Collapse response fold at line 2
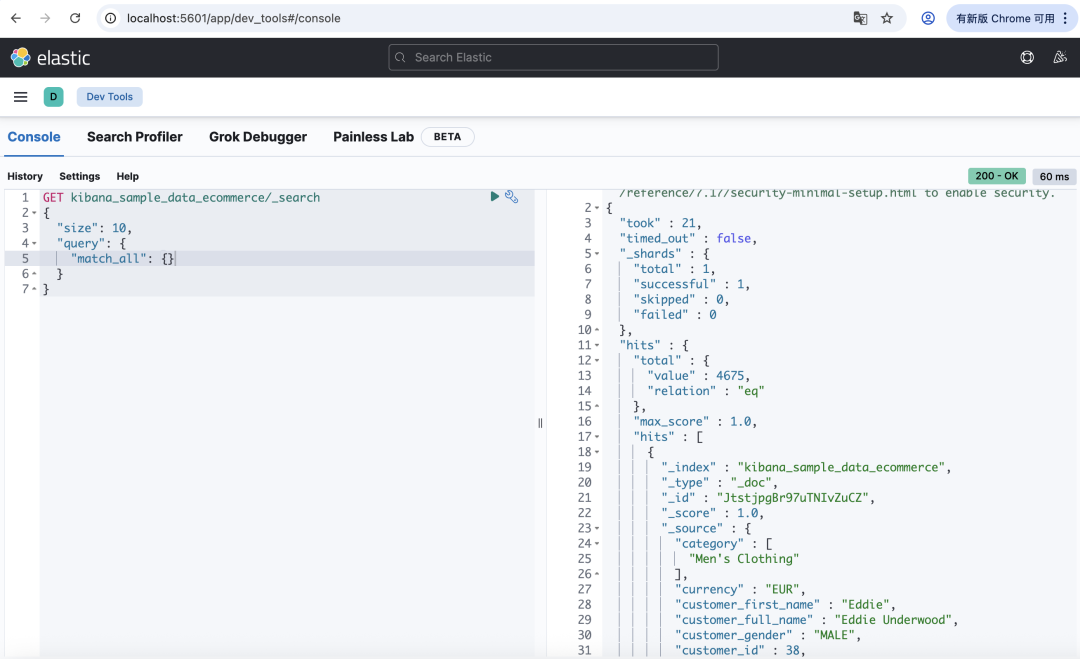The image size is (1080, 659). click(x=597, y=208)
